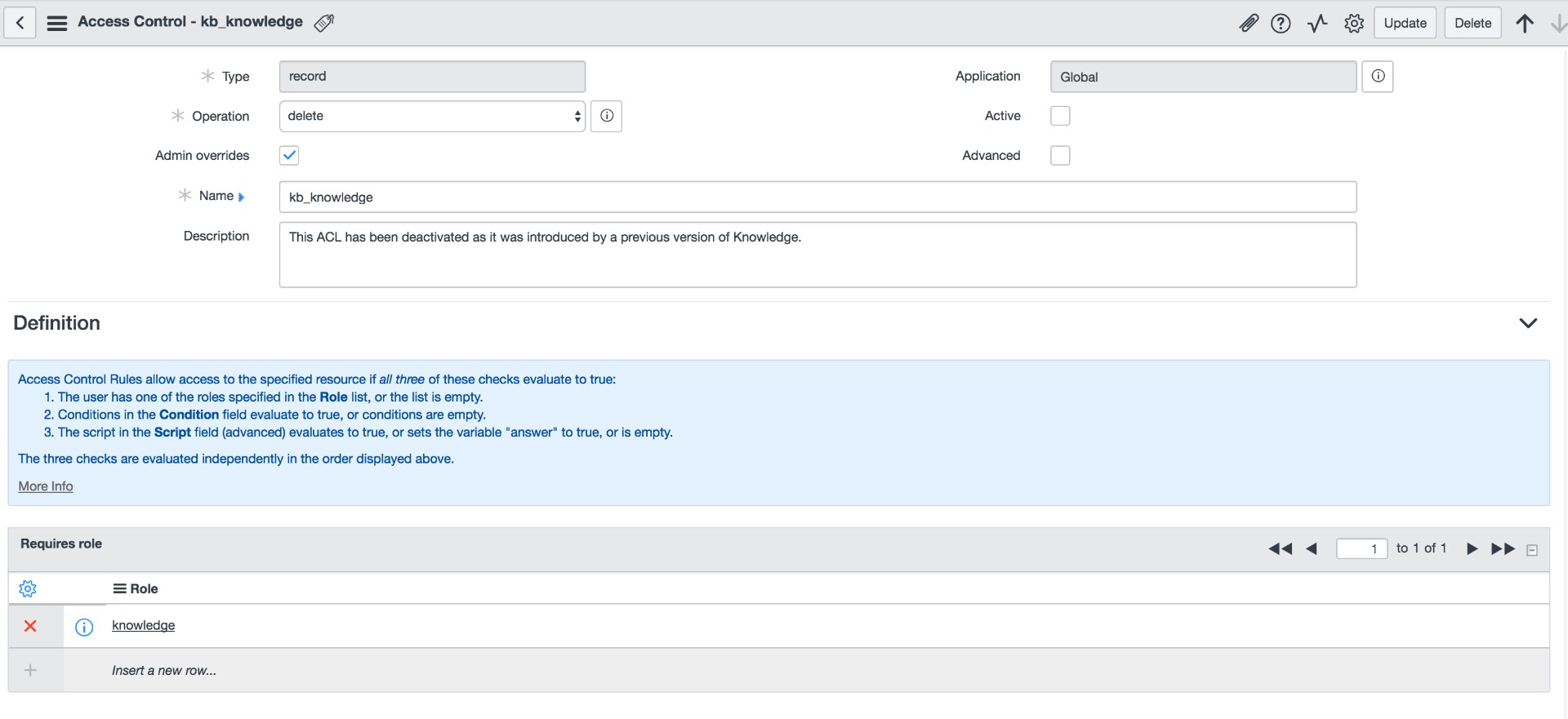
Task: Open the More Info link
Action: coord(46,486)
